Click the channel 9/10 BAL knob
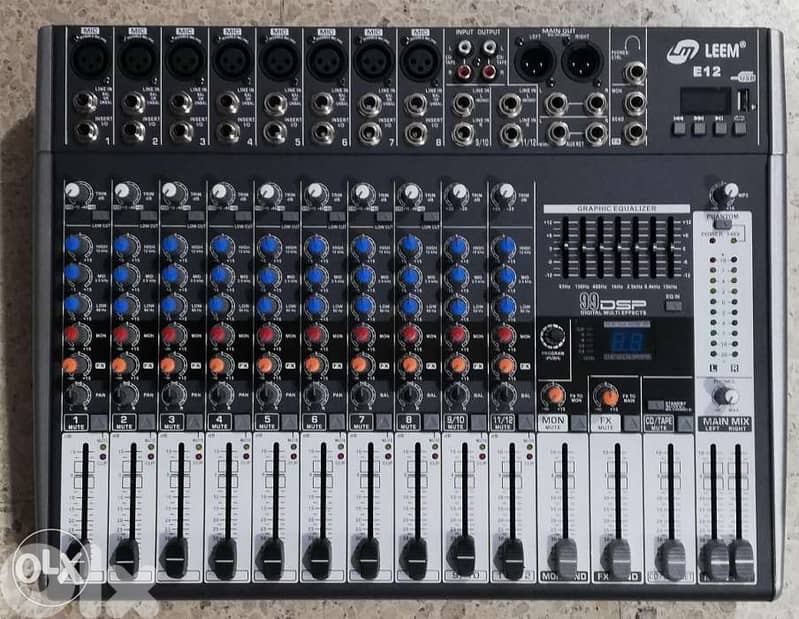This screenshot has height=619, width=799. click(x=457, y=394)
